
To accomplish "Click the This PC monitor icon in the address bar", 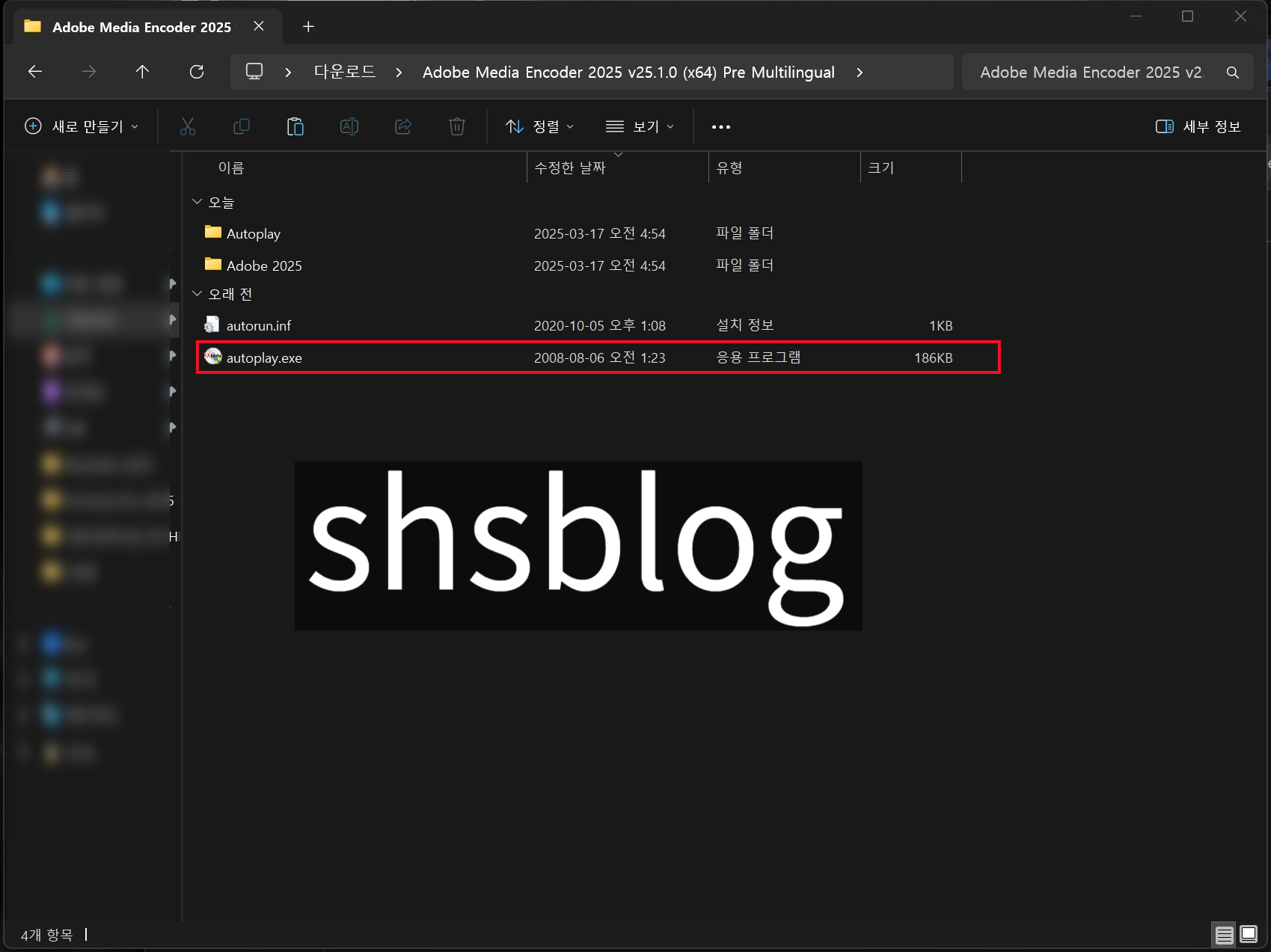I will pos(254,72).
